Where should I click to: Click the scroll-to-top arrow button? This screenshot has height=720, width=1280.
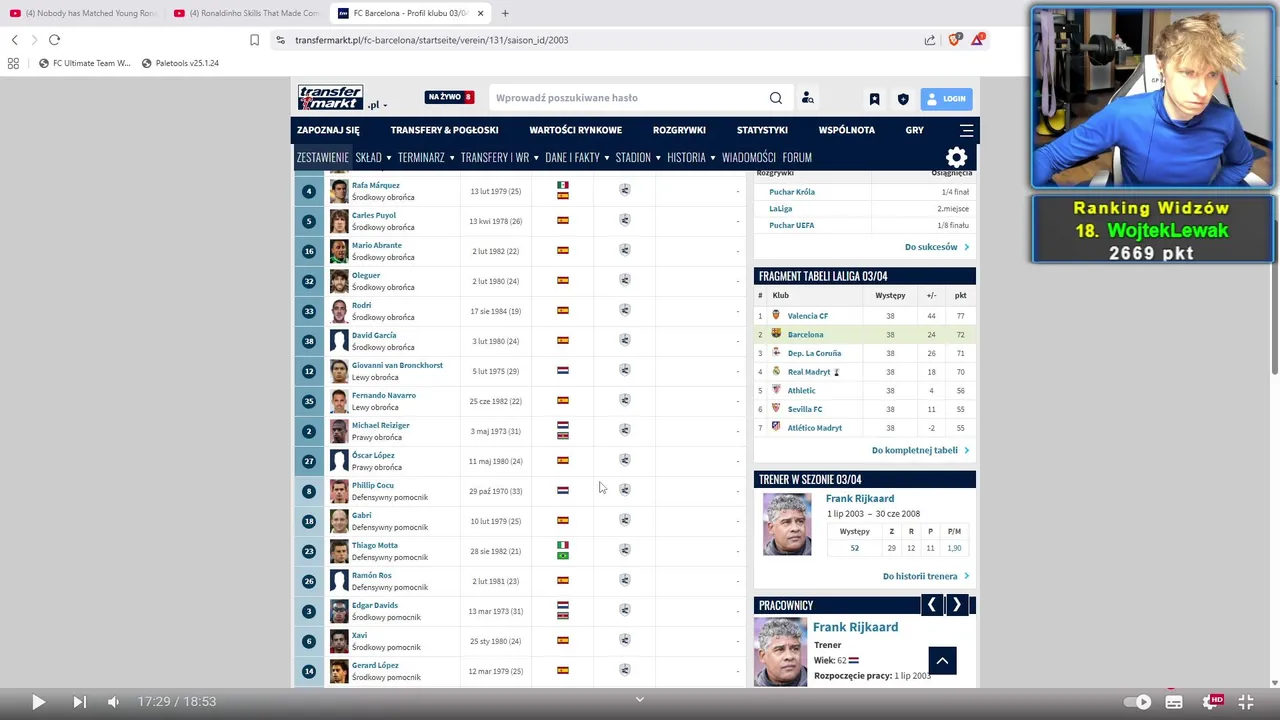coord(942,661)
